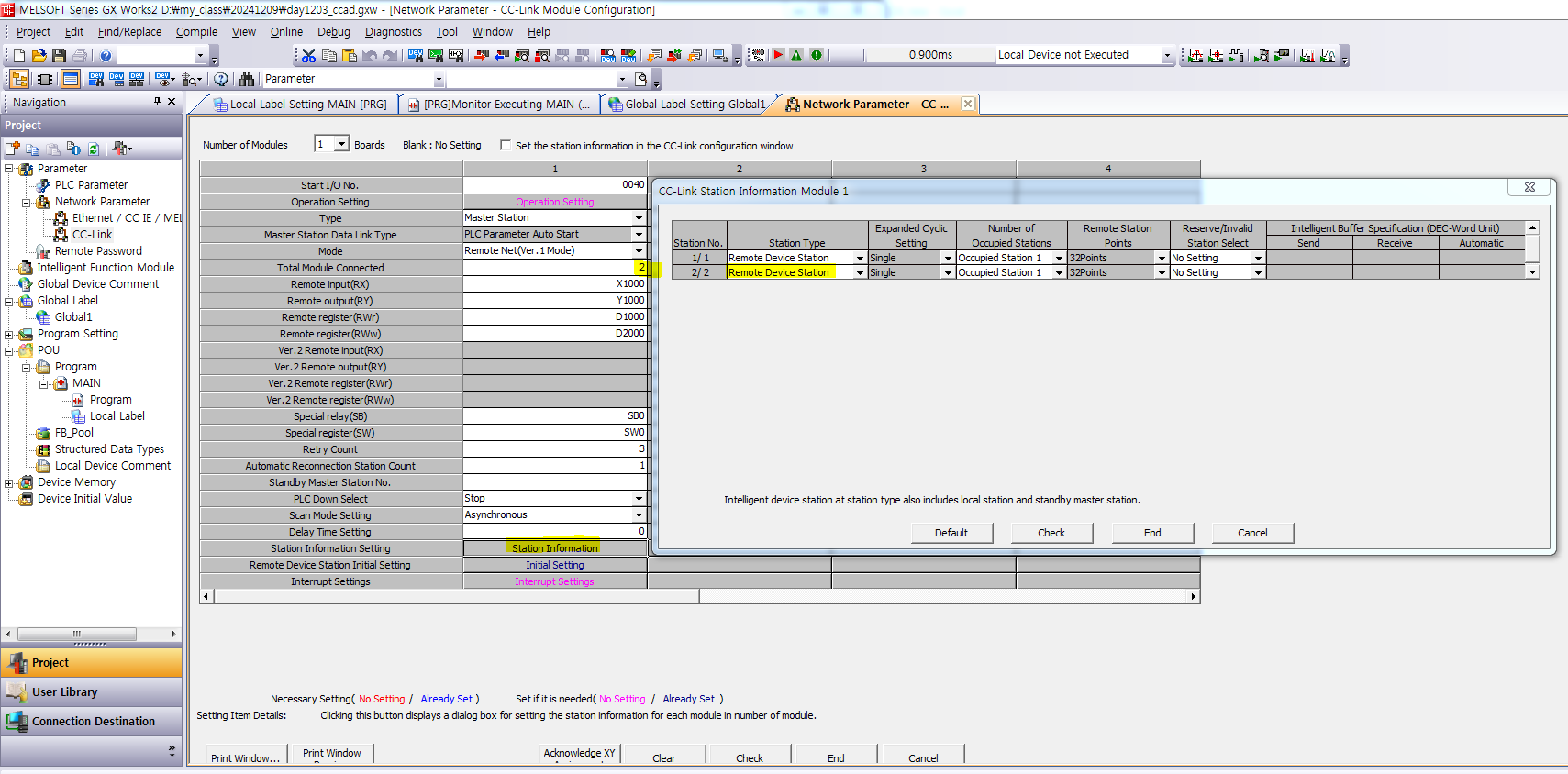Viewport: 1568px width, 774px height.
Task: Open the Master Station Data Link Type dropdown
Action: tap(639, 234)
